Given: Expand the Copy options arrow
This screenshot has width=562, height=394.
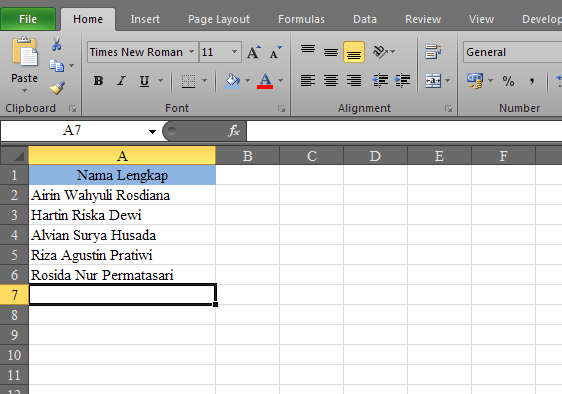Looking at the screenshot, I should (72, 66).
